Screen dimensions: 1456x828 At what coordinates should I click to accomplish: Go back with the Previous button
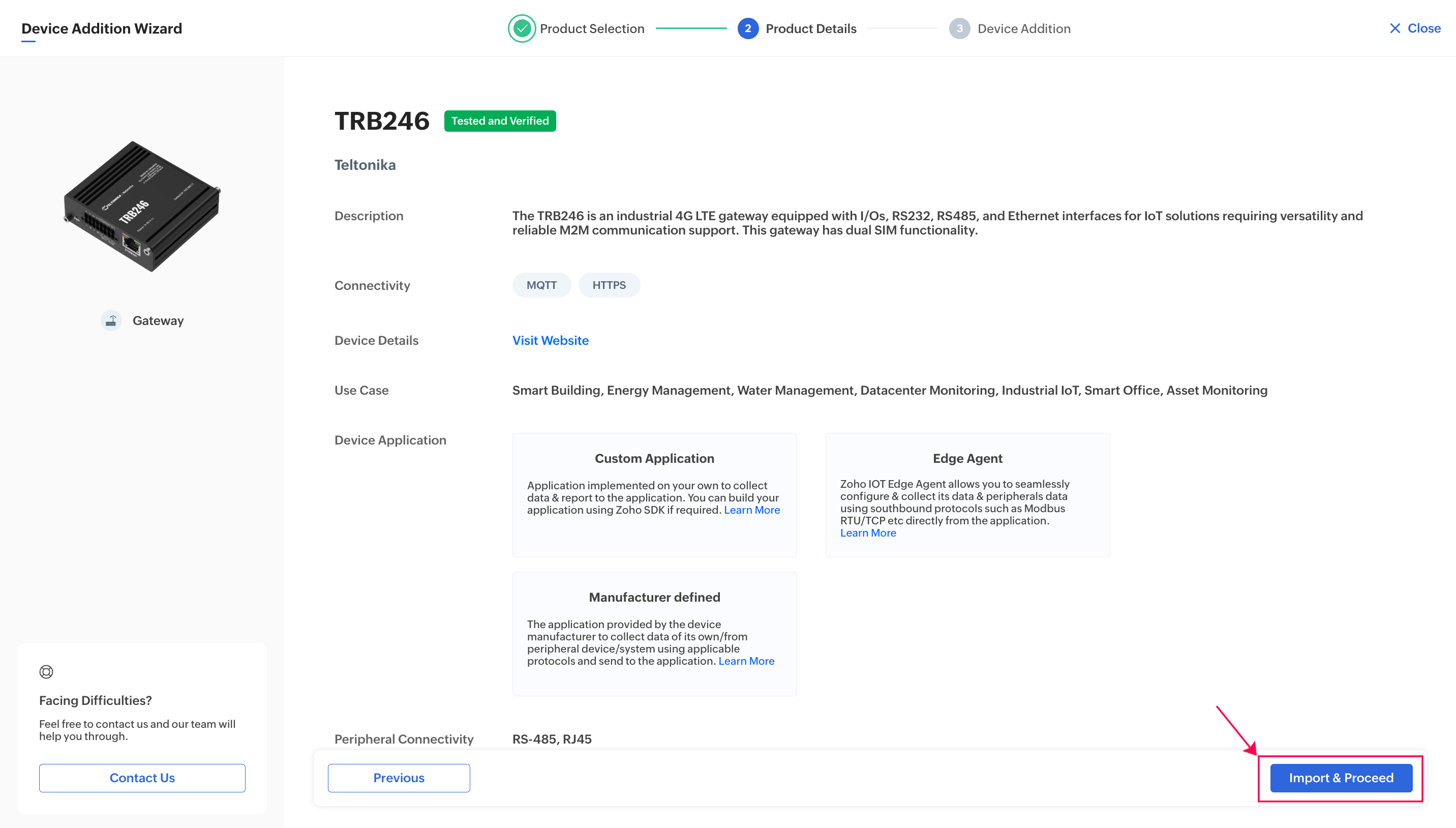point(399,777)
